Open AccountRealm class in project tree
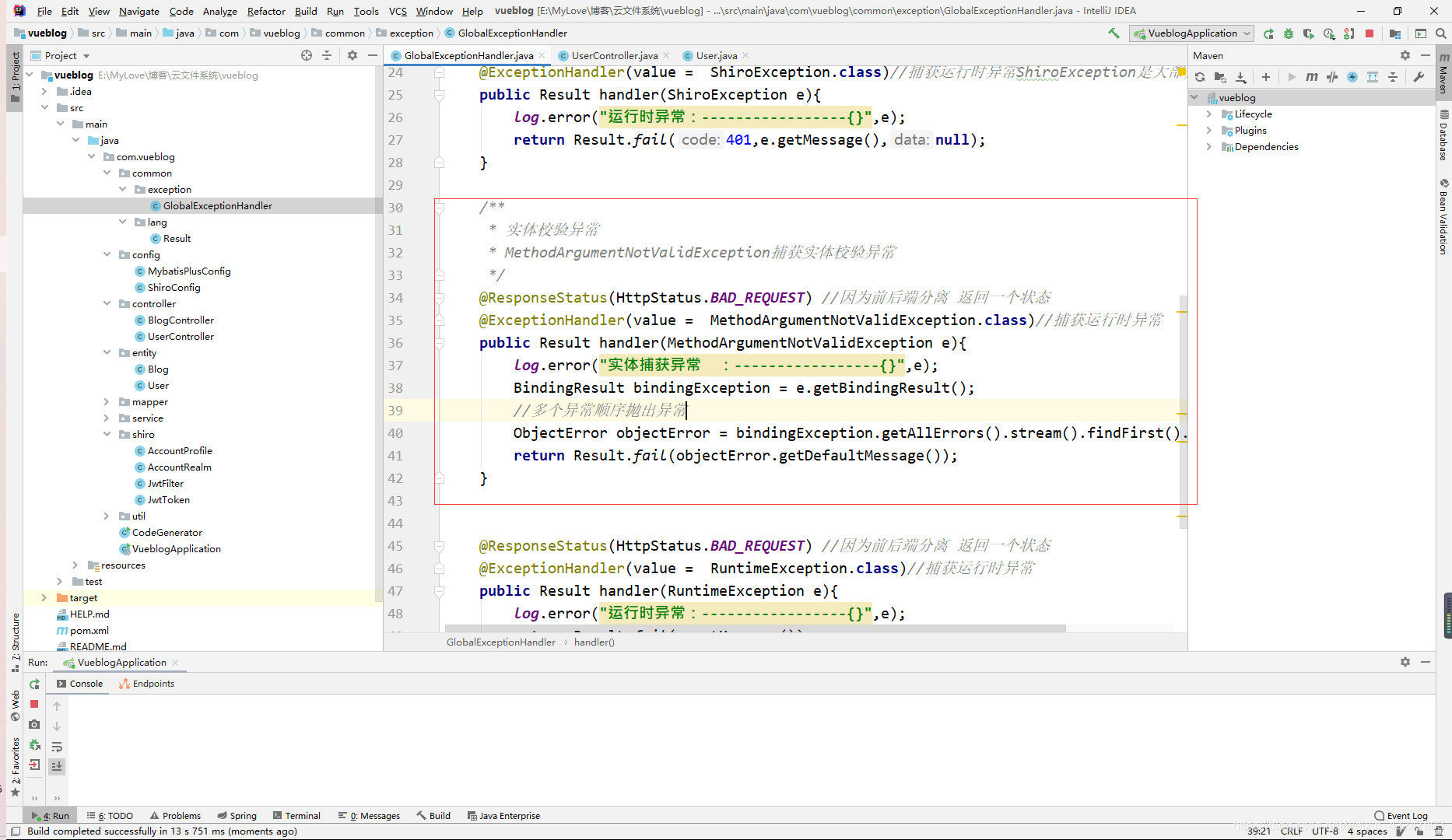 (x=180, y=467)
